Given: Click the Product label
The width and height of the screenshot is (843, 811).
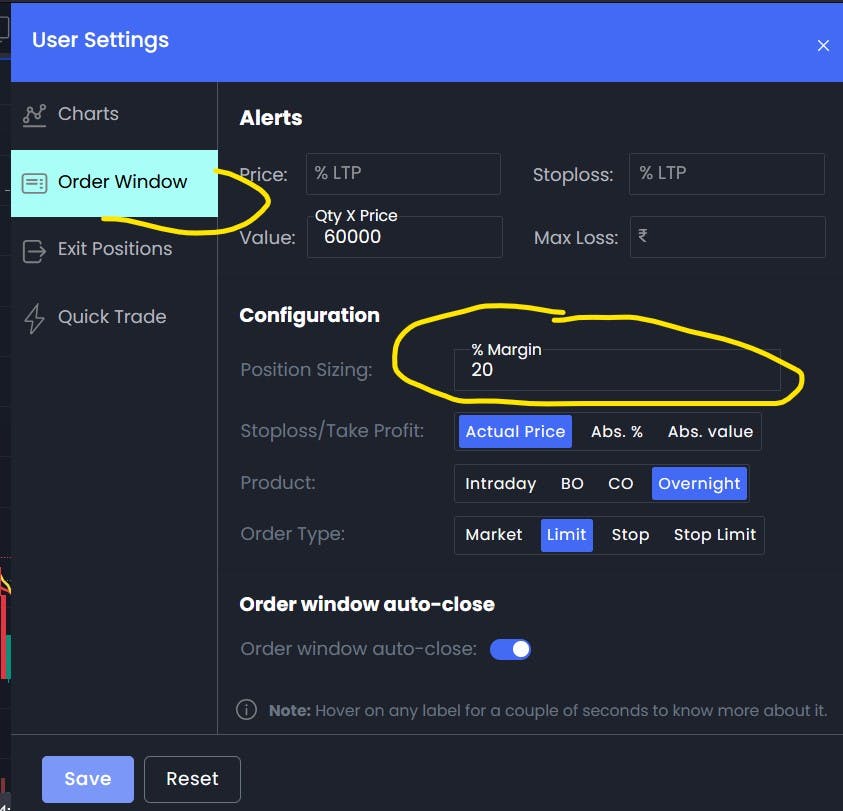Looking at the screenshot, I should point(278,483).
